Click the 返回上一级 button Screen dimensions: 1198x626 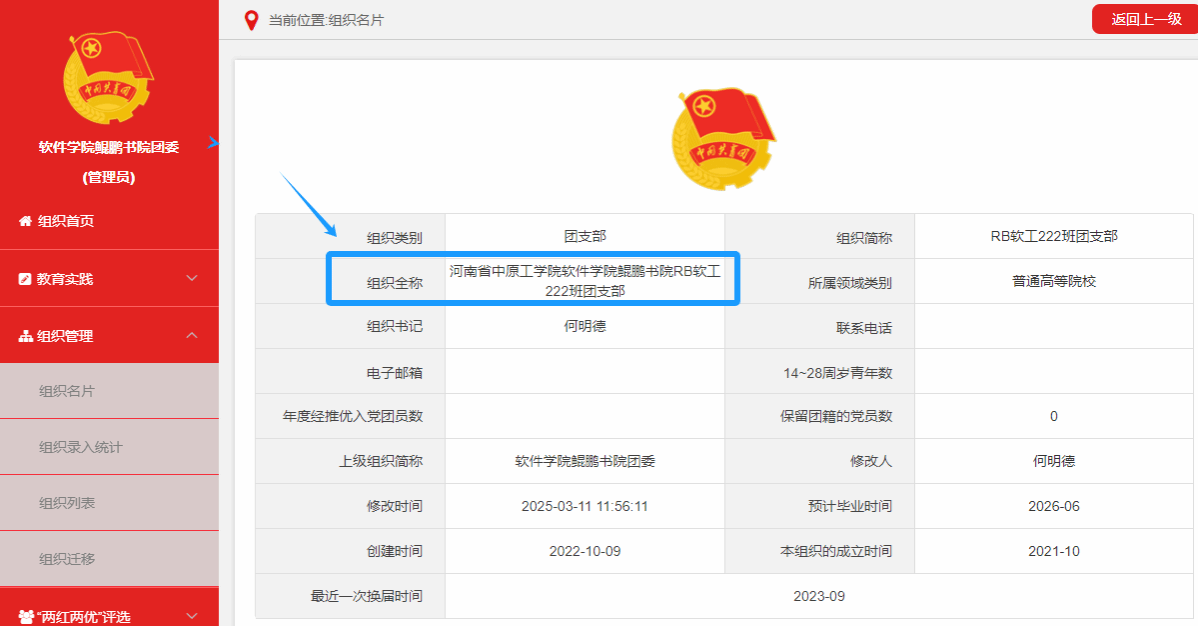(x=1145, y=19)
